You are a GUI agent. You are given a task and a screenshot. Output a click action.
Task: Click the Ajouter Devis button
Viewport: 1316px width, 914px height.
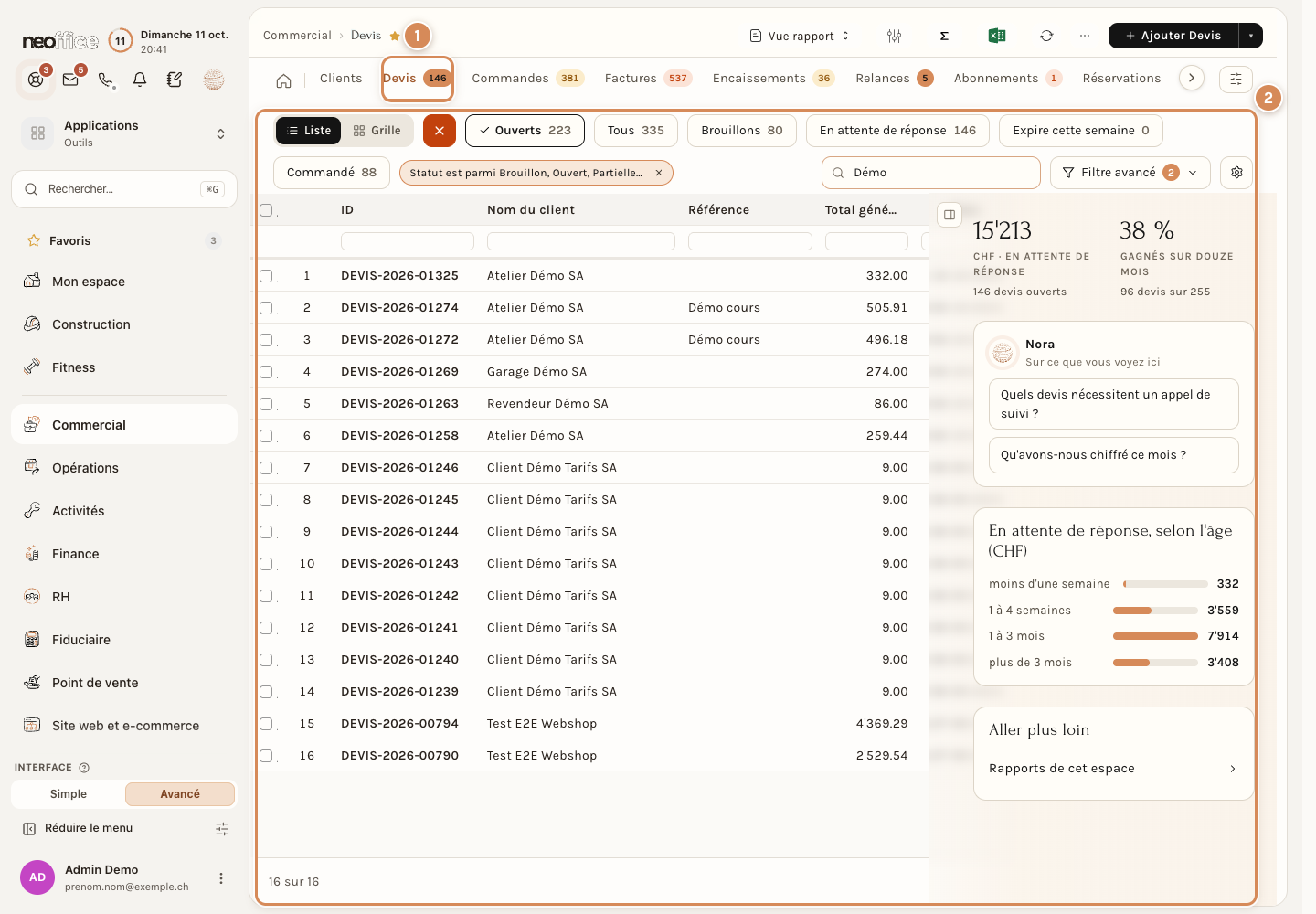point(1173,36)
